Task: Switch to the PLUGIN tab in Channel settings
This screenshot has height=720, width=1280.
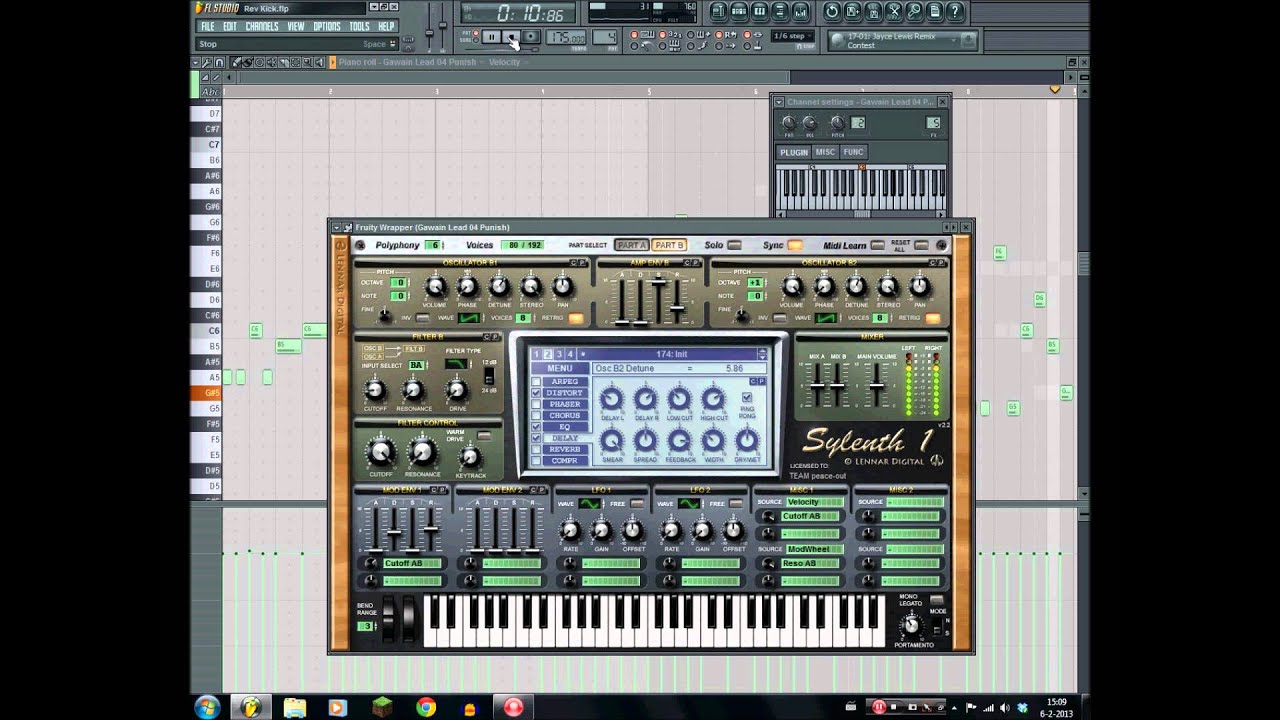Action: [x=794, y=152]
